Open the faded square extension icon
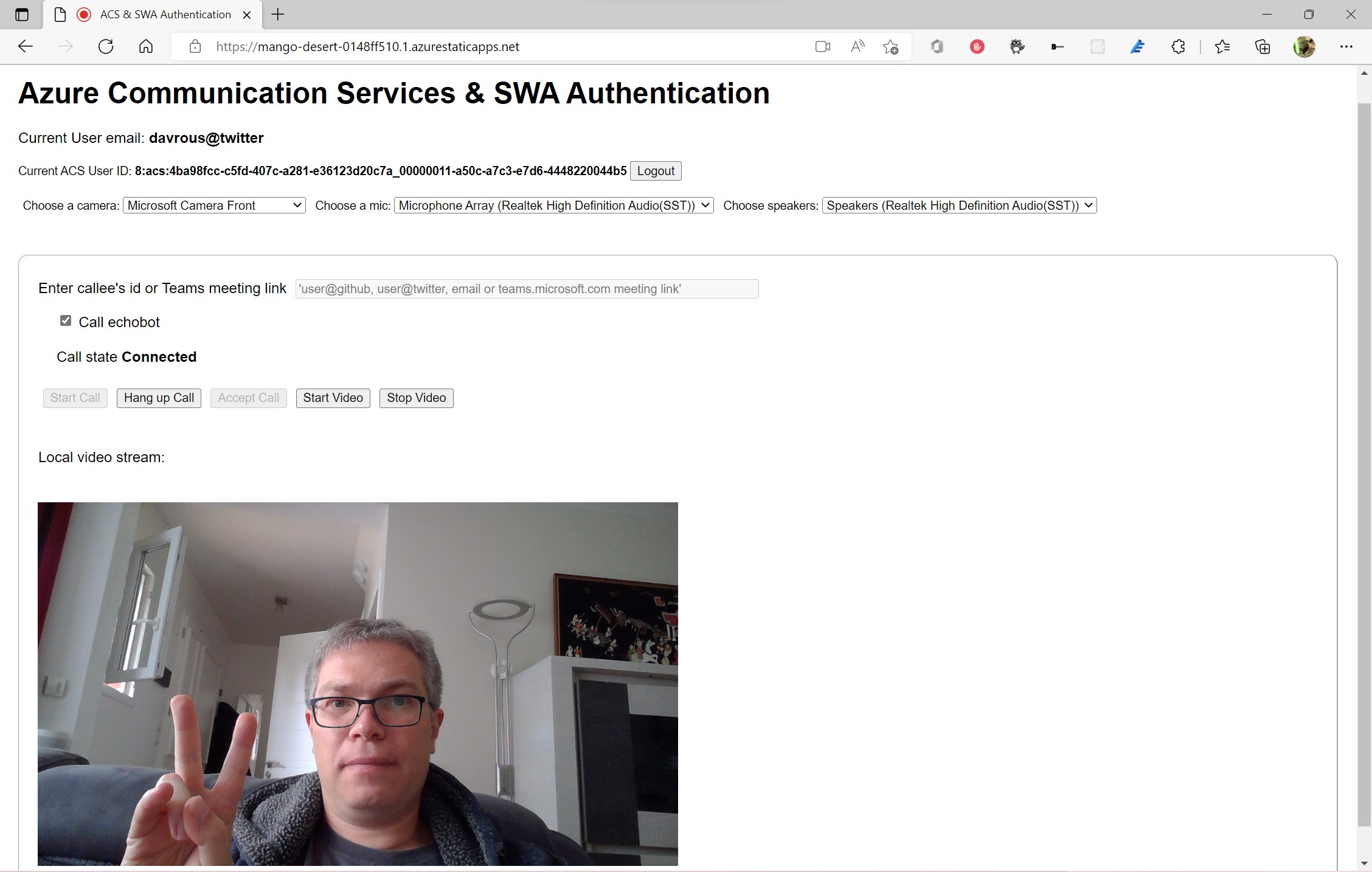The image size is (1372, 872). 1098,47
